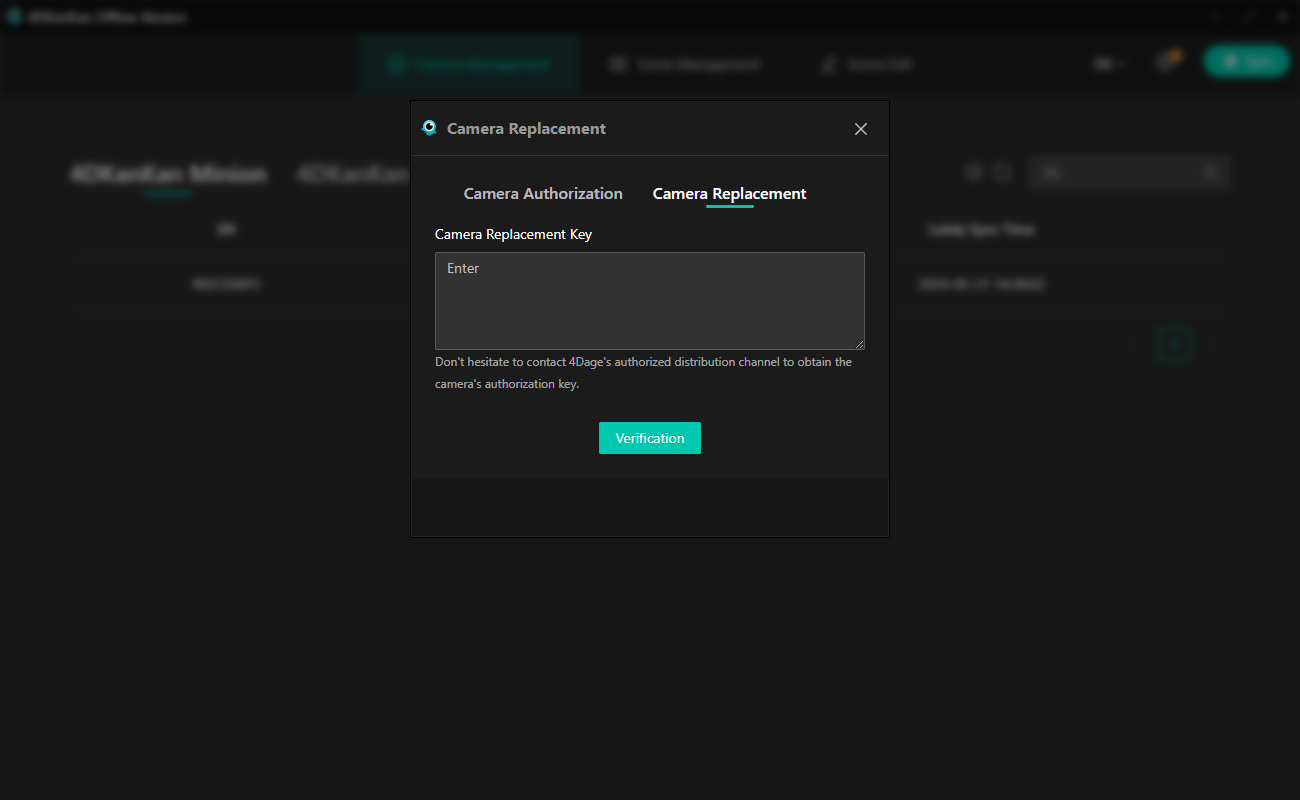Screen dimensions: 1300x800
Task: Go to the previous page arrow in pagination
Action: click(1134, 344)
